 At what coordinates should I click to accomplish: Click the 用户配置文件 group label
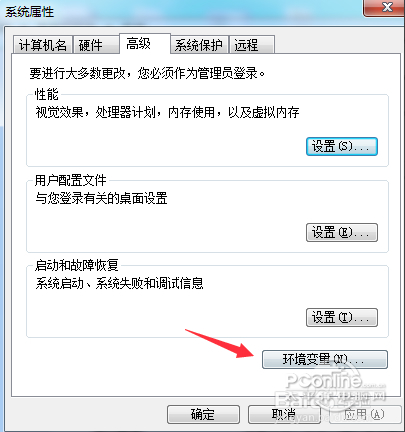click(70, 181)
